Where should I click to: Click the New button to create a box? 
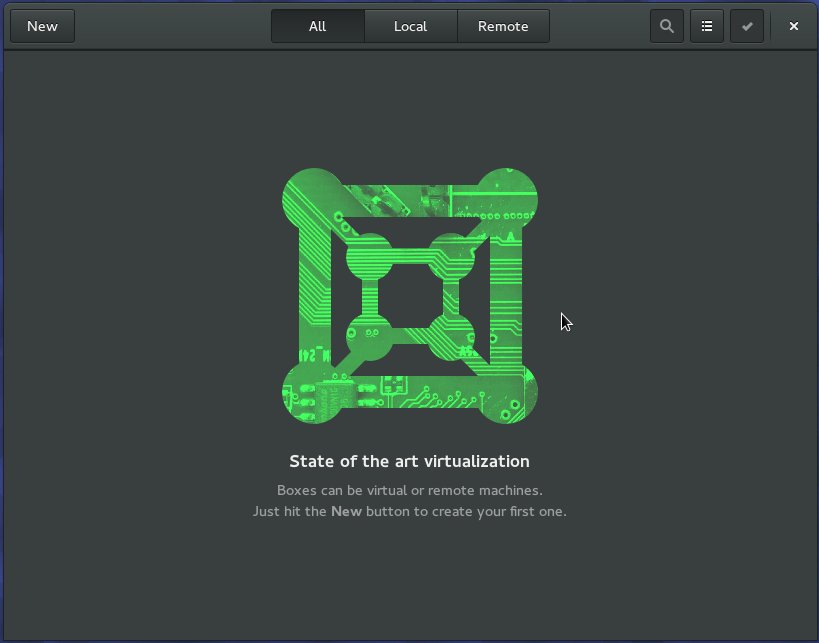pos(42,26)
